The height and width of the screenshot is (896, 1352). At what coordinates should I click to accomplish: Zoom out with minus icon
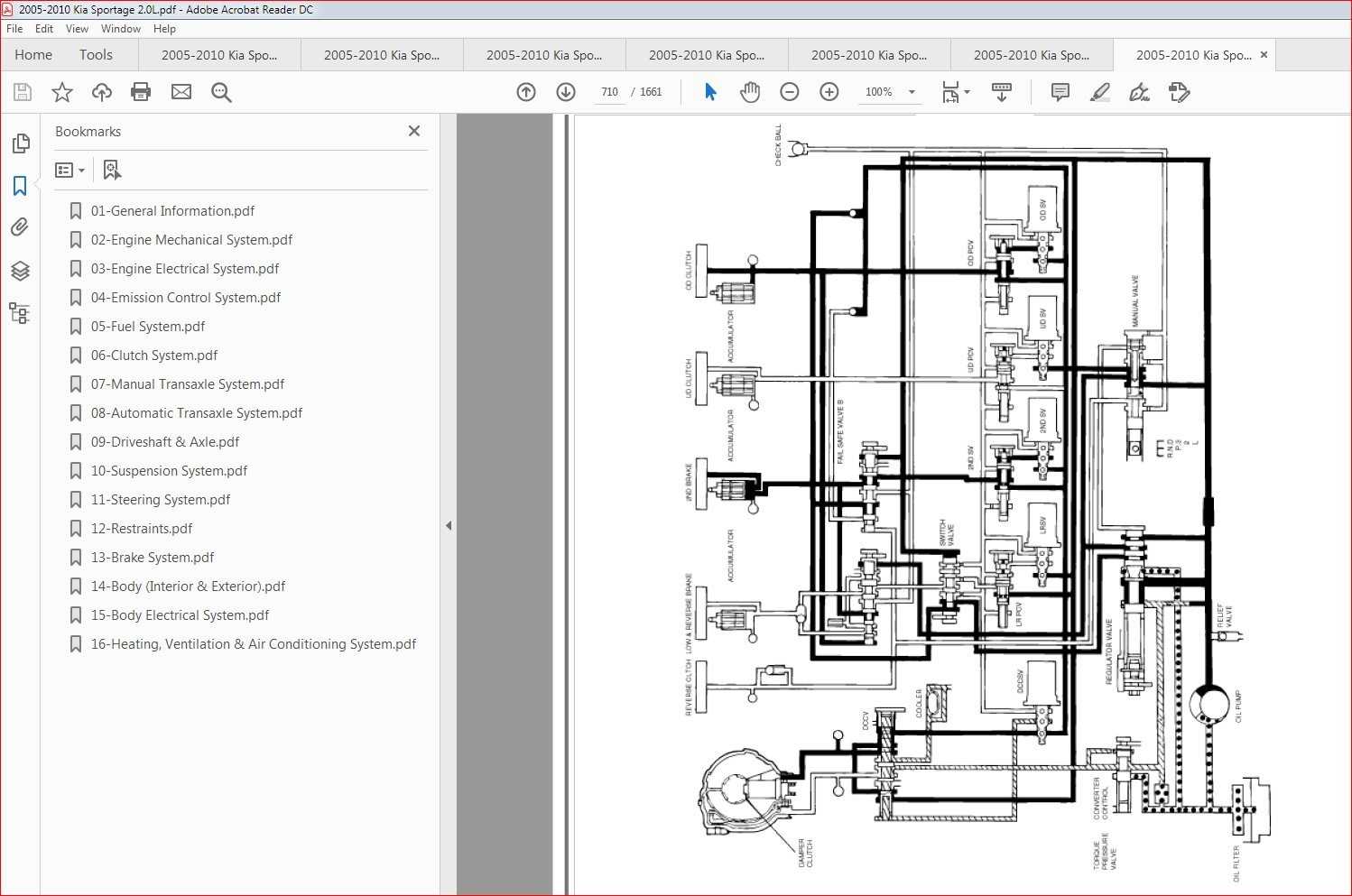[790, 92]
